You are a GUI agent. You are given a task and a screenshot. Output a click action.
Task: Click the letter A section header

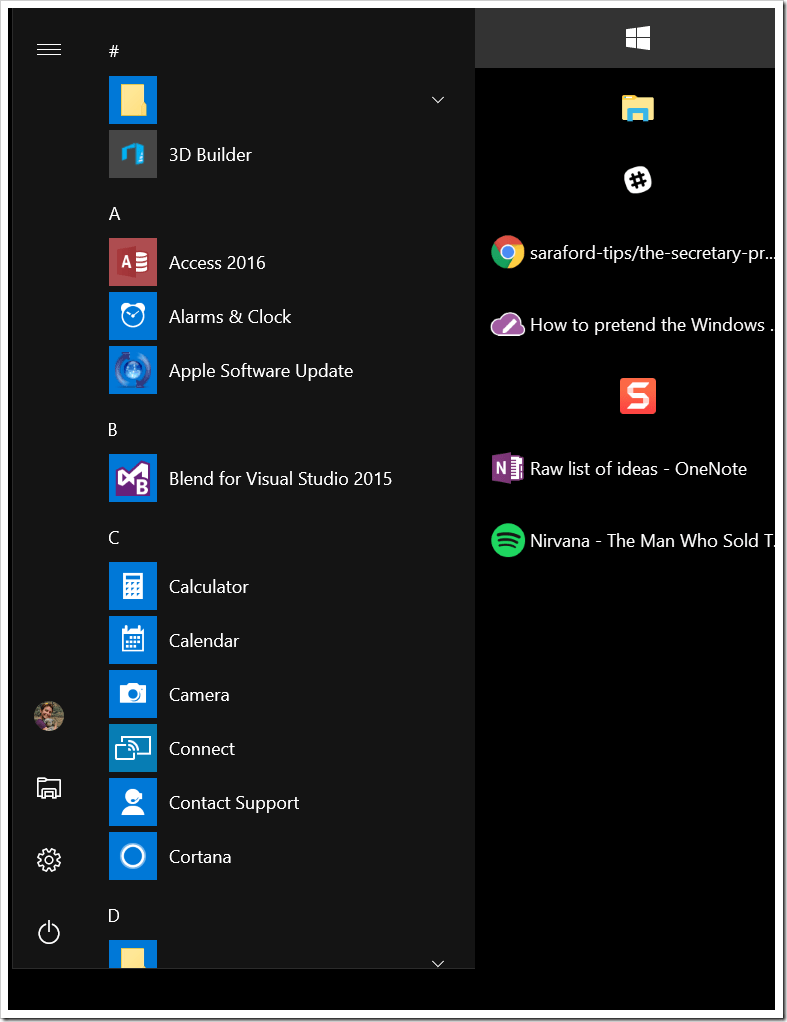click(114, 214)
